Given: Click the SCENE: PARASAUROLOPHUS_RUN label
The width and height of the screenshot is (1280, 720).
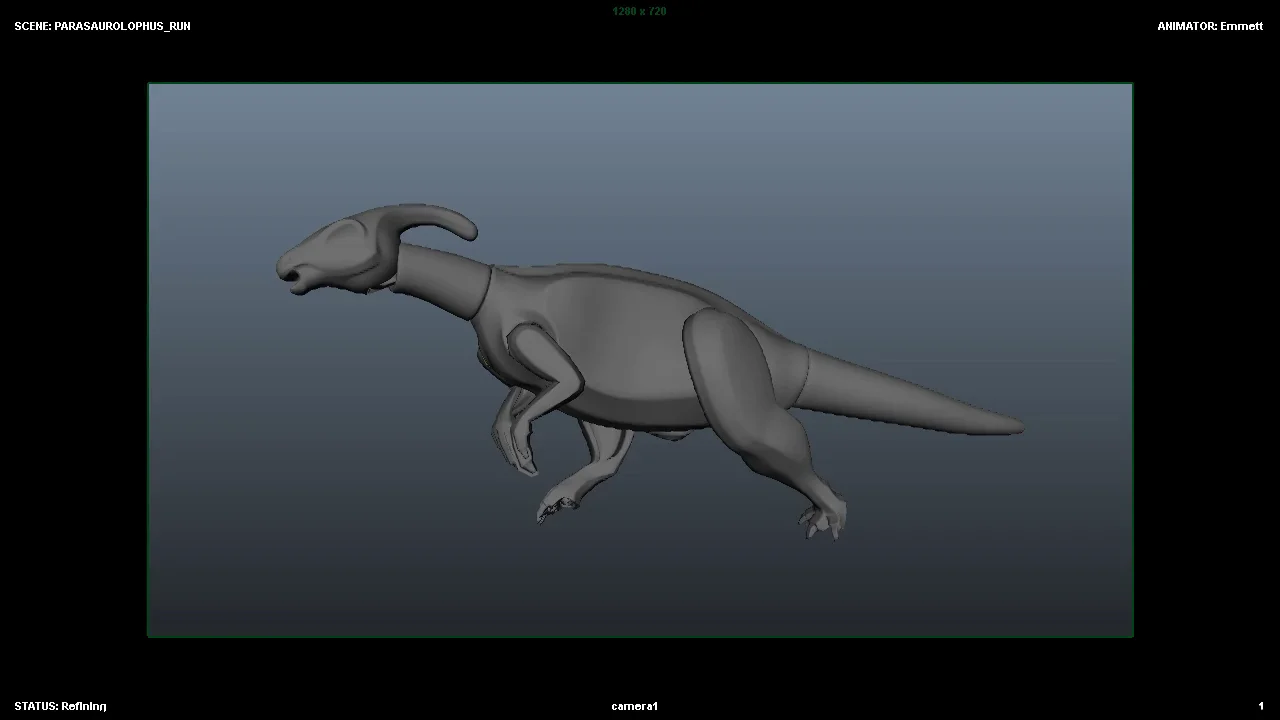Looking at the screenshot, I should click(x=102, y=26).
